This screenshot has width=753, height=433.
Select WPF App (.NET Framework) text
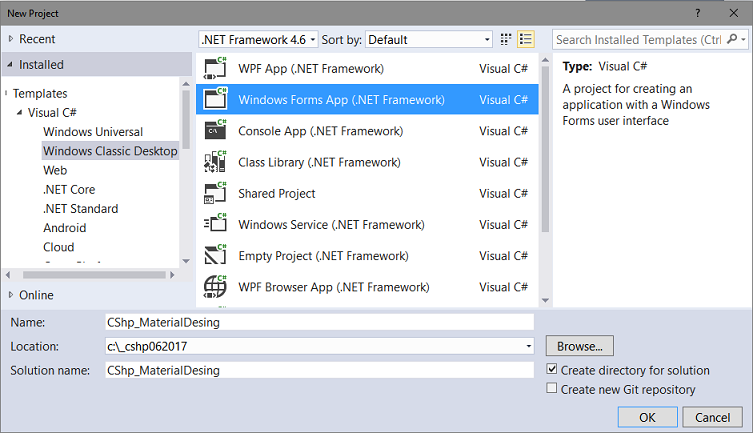point(311,69)
